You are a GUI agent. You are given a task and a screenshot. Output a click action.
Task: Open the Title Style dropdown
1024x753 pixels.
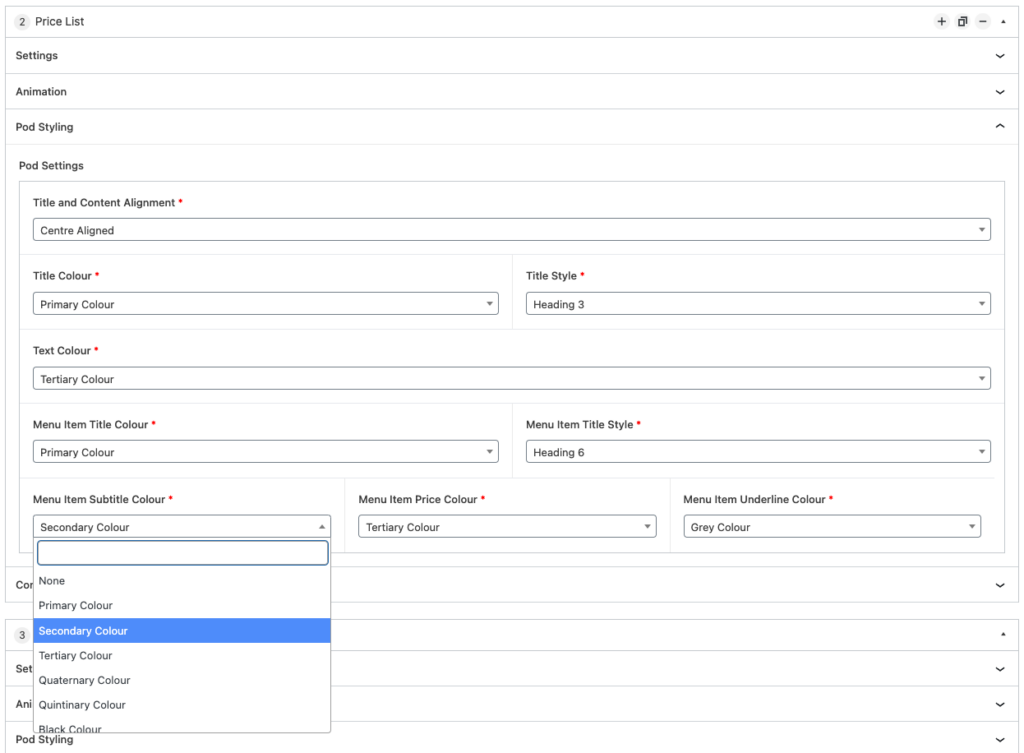click(757, 304)
